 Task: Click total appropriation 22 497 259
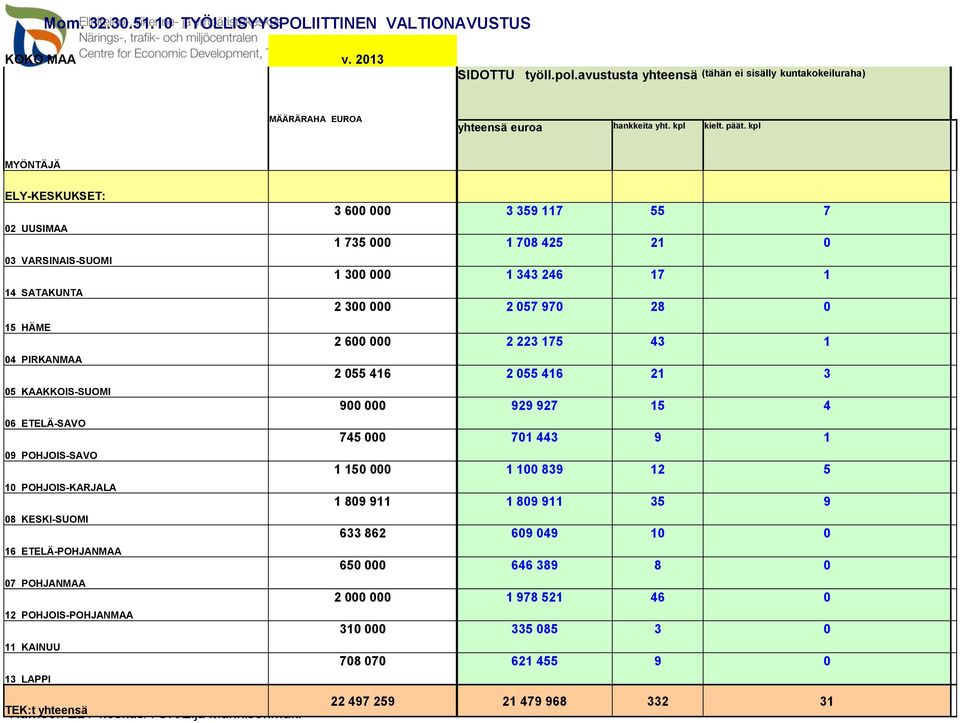click(x=362, y=701)
